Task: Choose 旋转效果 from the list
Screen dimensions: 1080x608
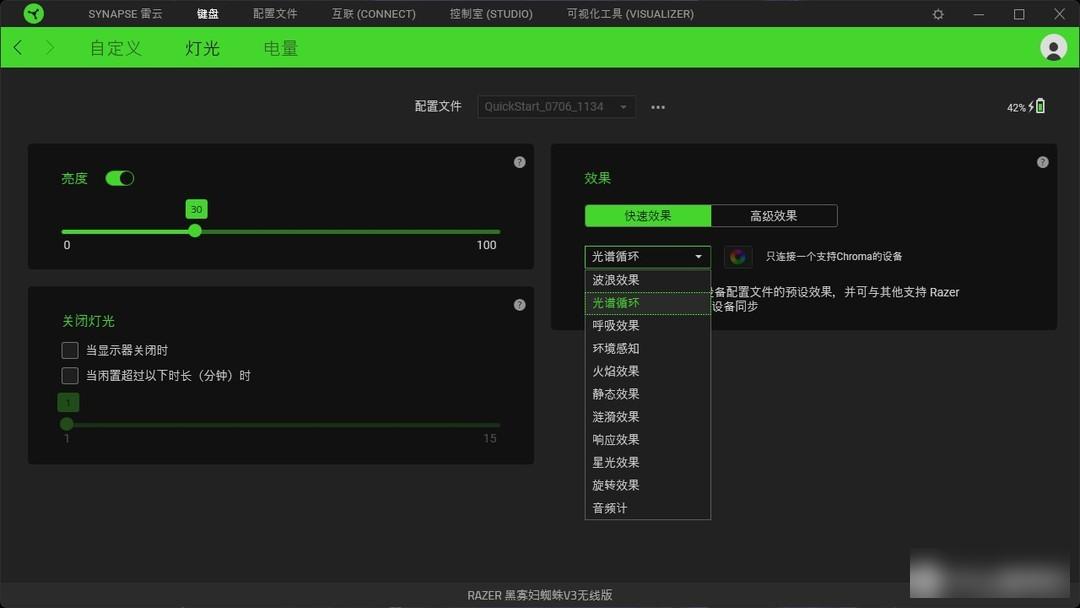Action: (x=647, y=485)
